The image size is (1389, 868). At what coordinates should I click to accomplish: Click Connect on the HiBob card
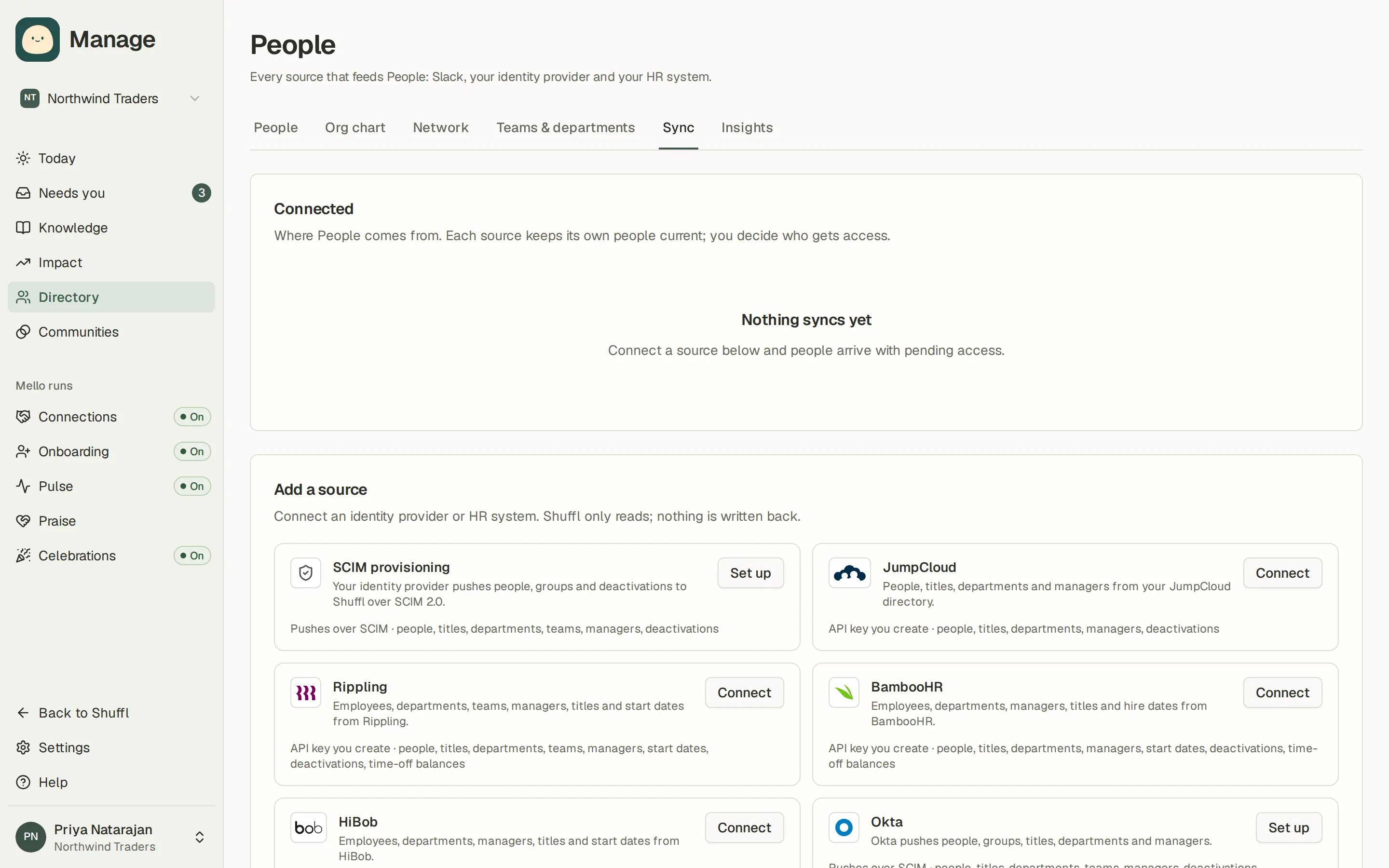(745, 828)
